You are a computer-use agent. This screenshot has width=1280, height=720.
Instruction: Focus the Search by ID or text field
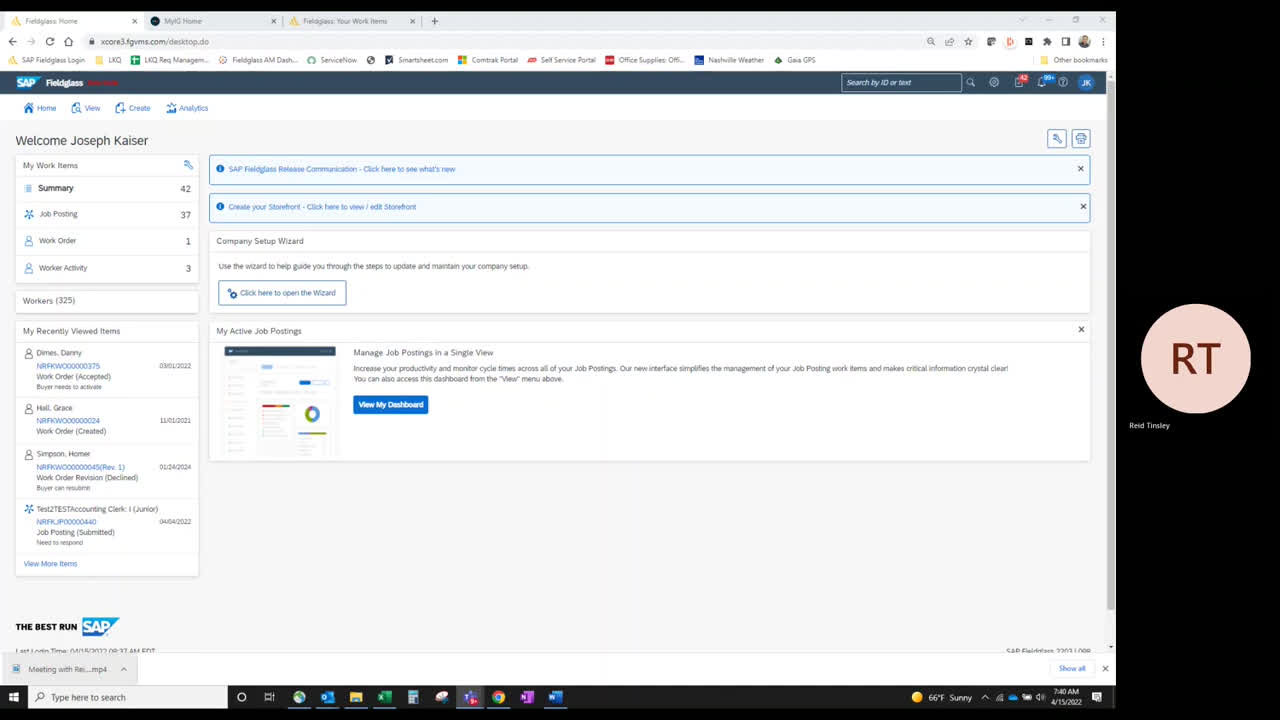pos(901,82)
